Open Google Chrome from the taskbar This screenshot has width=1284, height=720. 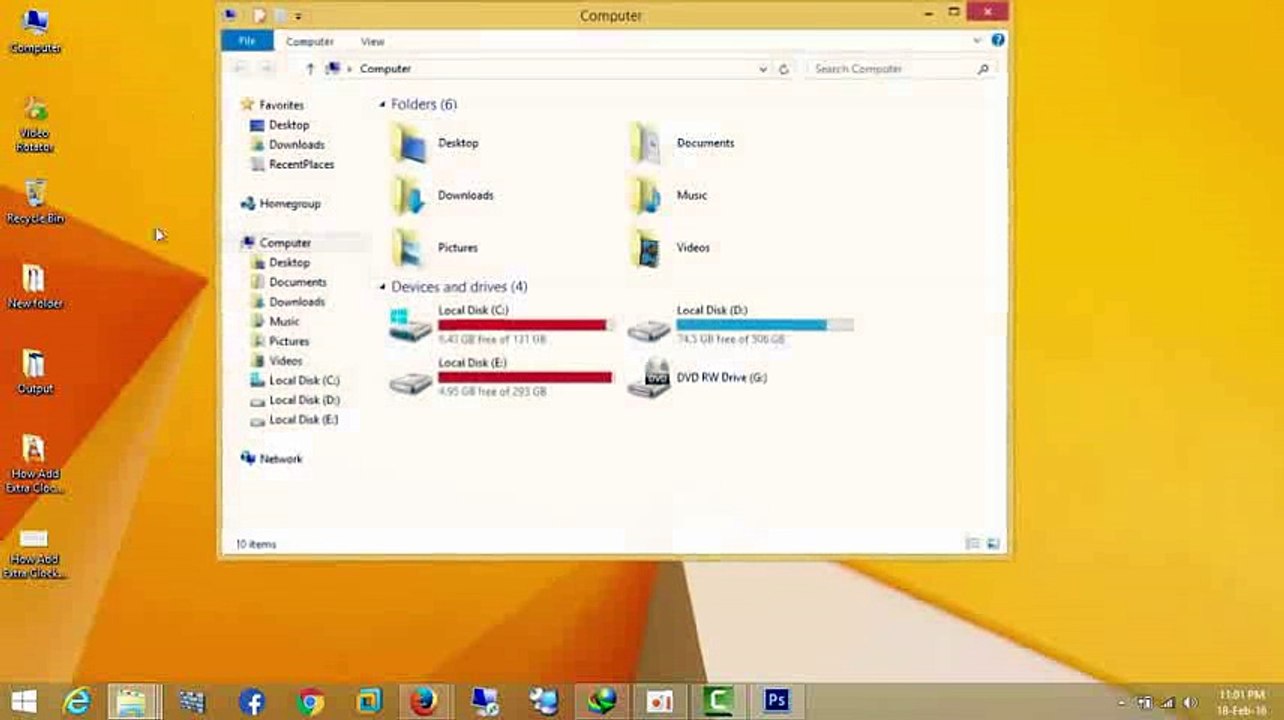(x=311, y=701)
